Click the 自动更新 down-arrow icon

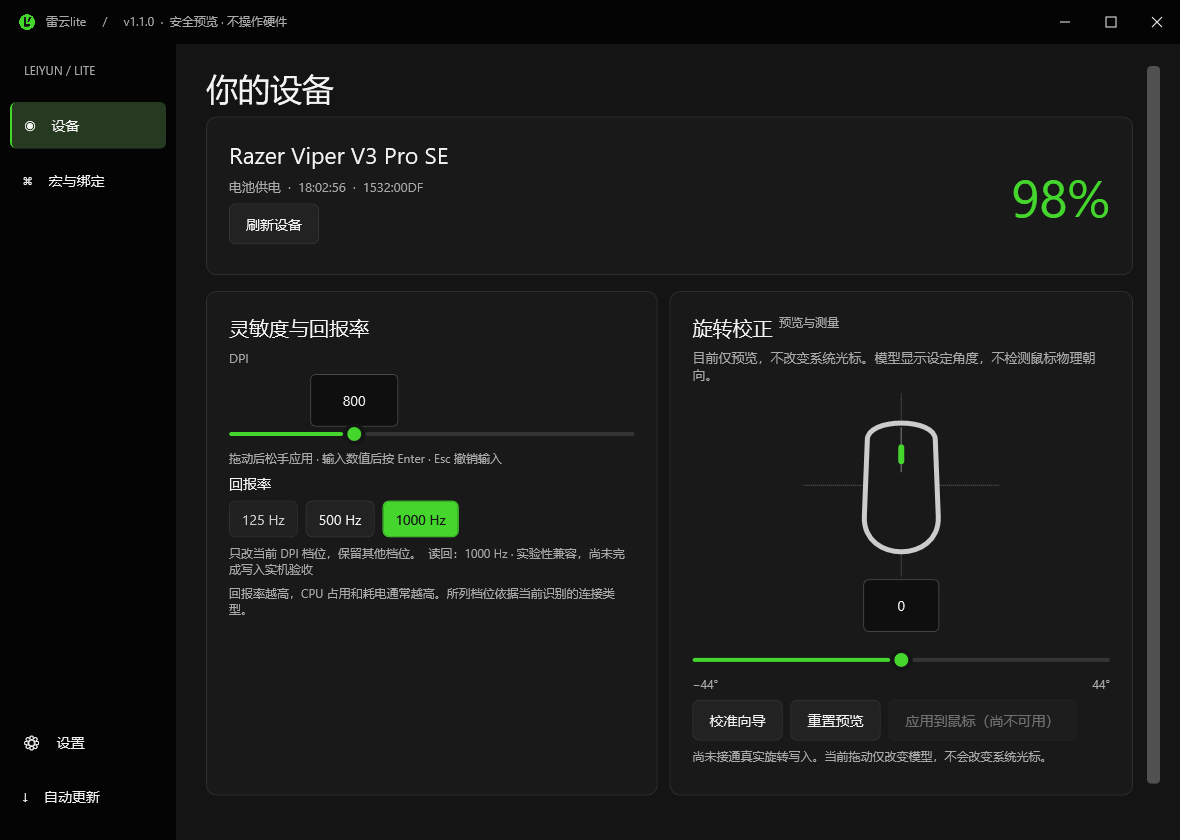25,797
